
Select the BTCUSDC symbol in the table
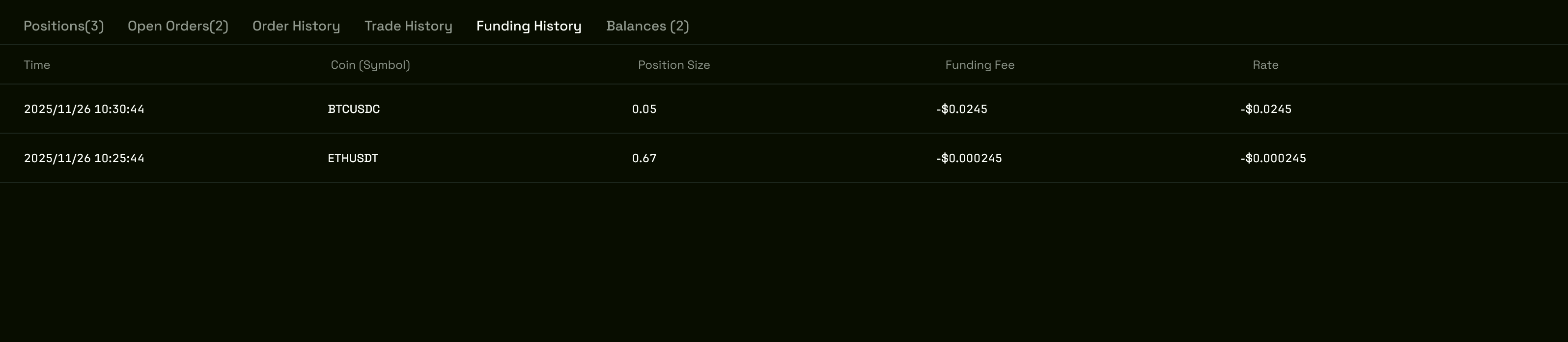click(354, 110)
